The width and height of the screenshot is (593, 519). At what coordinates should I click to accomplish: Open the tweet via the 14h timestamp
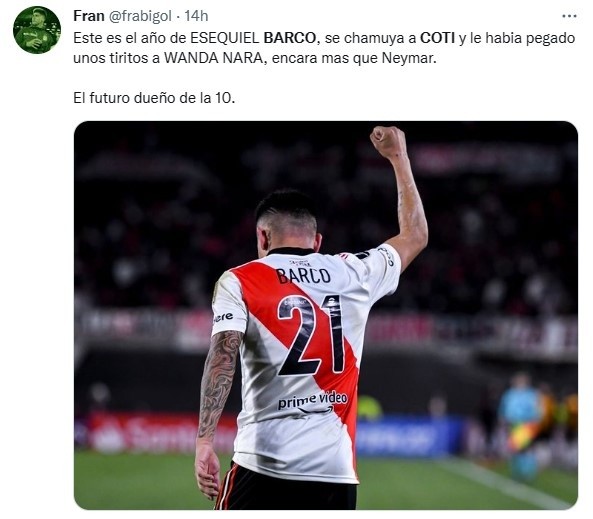(x=196, y=16)
